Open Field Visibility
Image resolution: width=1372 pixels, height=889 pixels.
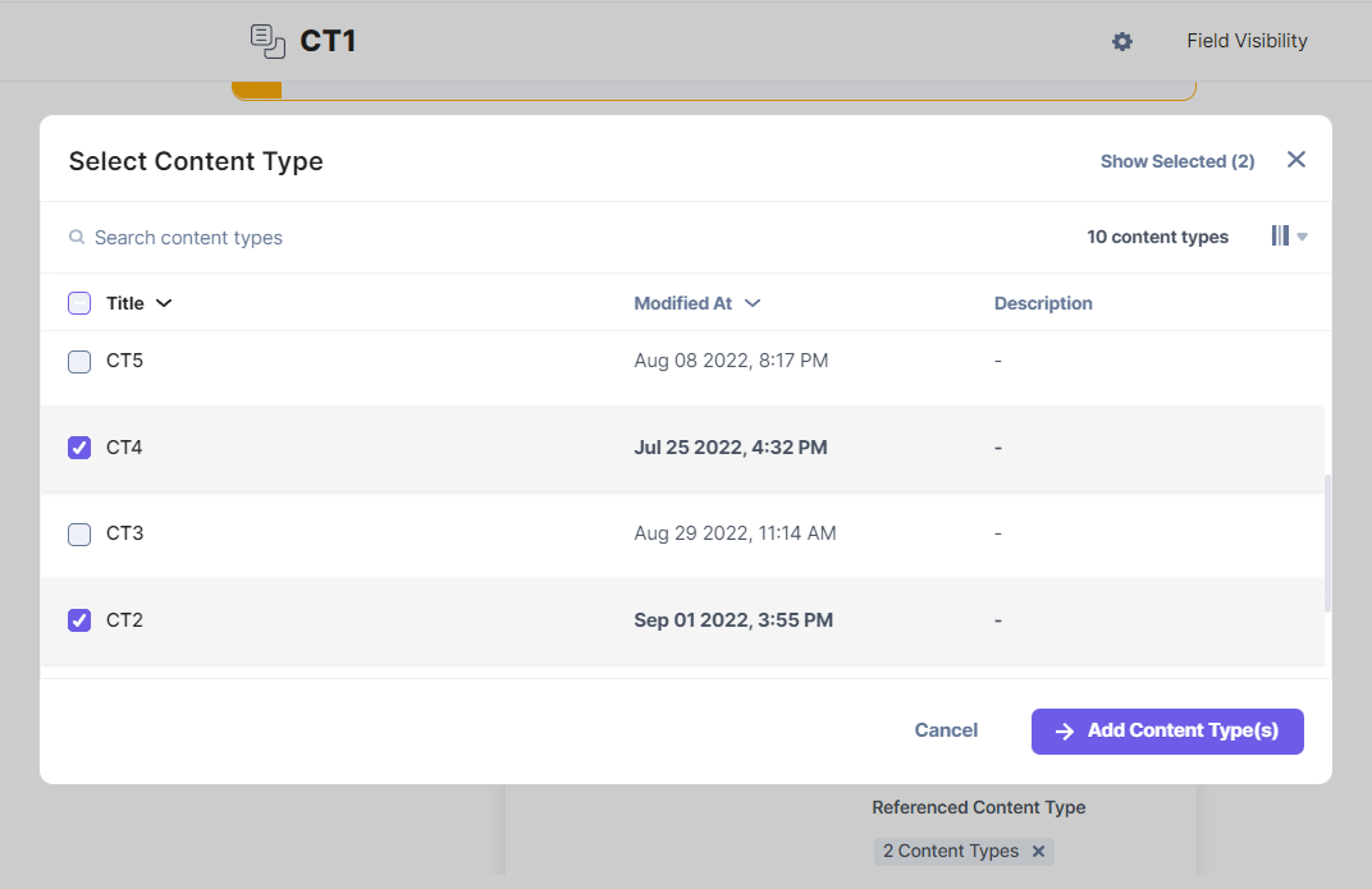1247,41
